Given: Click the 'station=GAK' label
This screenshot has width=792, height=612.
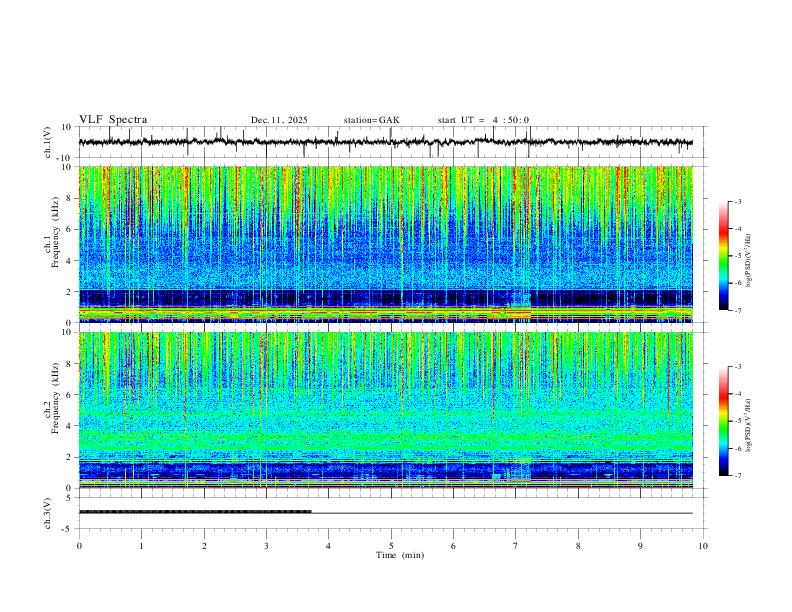Looking at the screenshot, I should point(372,120).
